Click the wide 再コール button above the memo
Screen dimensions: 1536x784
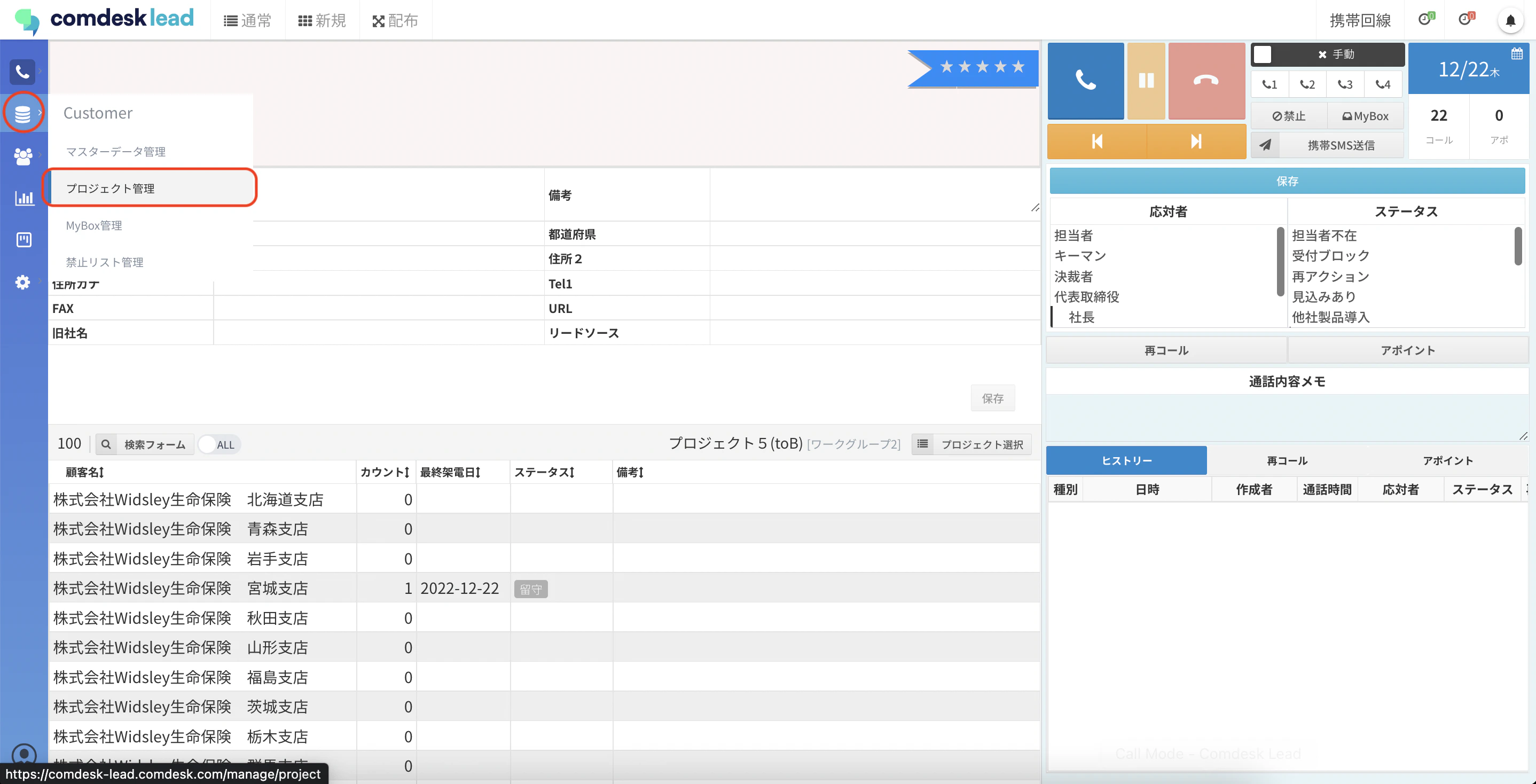point(1166,350)
